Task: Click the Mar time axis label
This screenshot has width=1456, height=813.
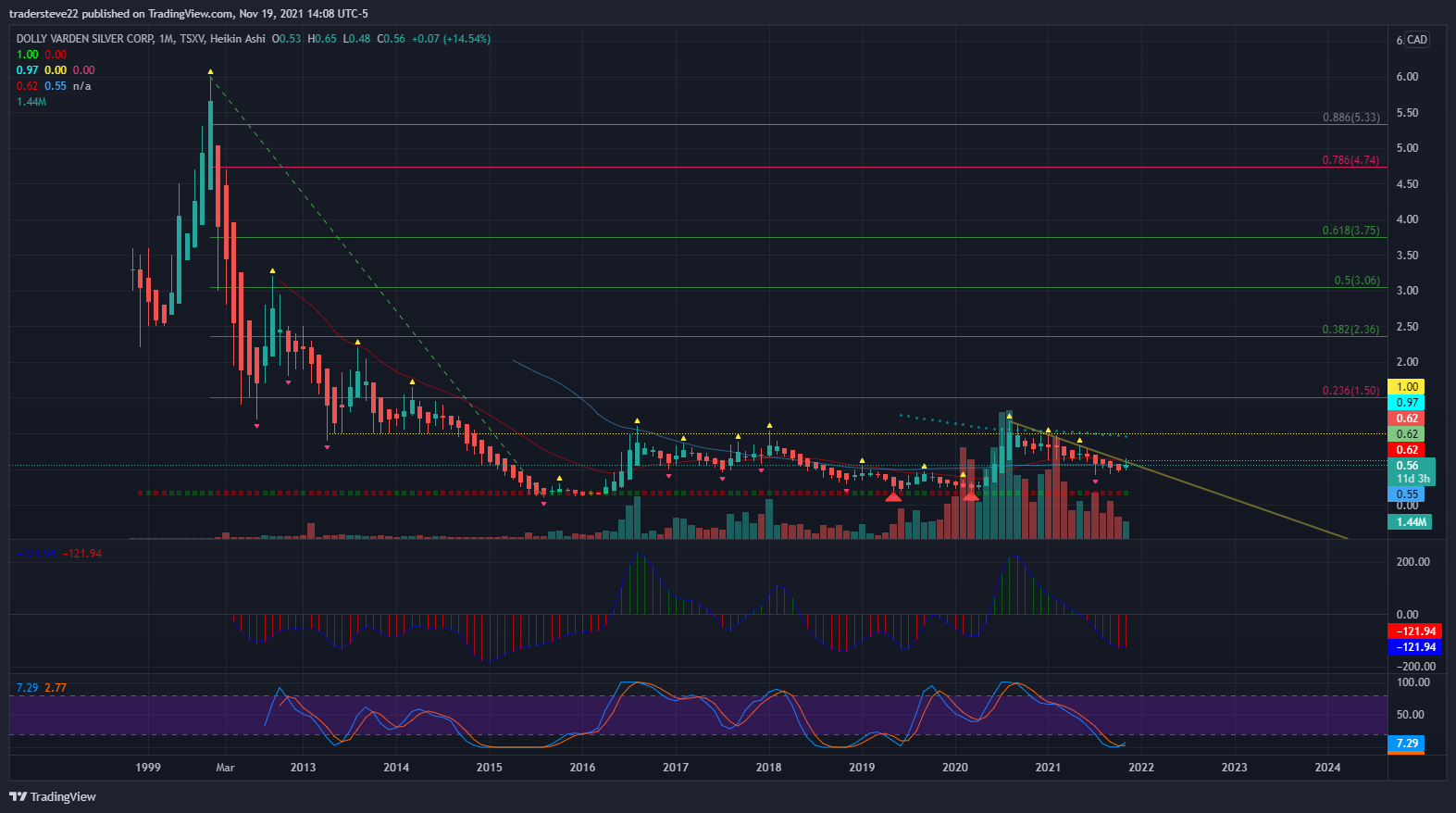Action: 225,768
